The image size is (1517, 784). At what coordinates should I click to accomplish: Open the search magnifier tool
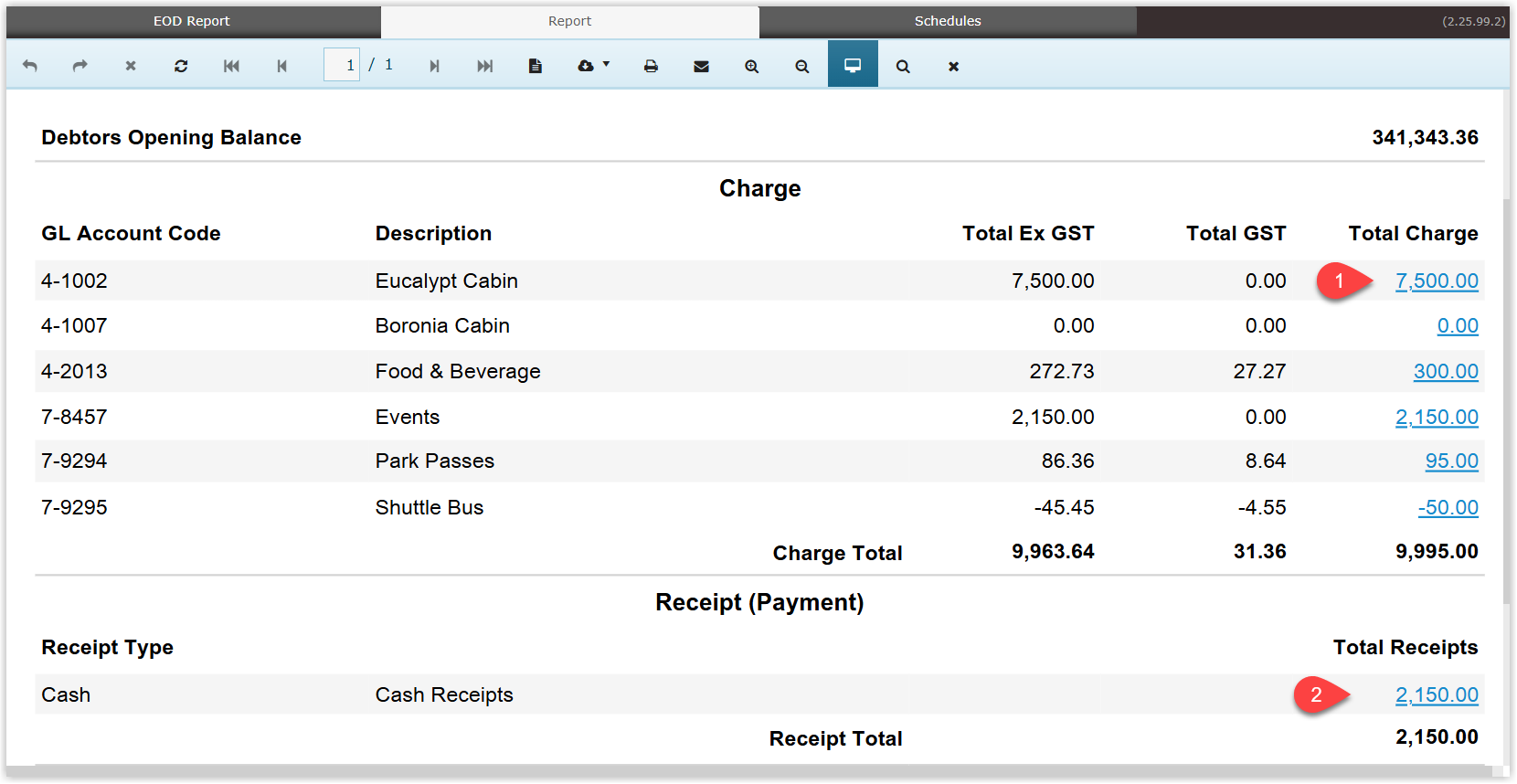point(903,66)
